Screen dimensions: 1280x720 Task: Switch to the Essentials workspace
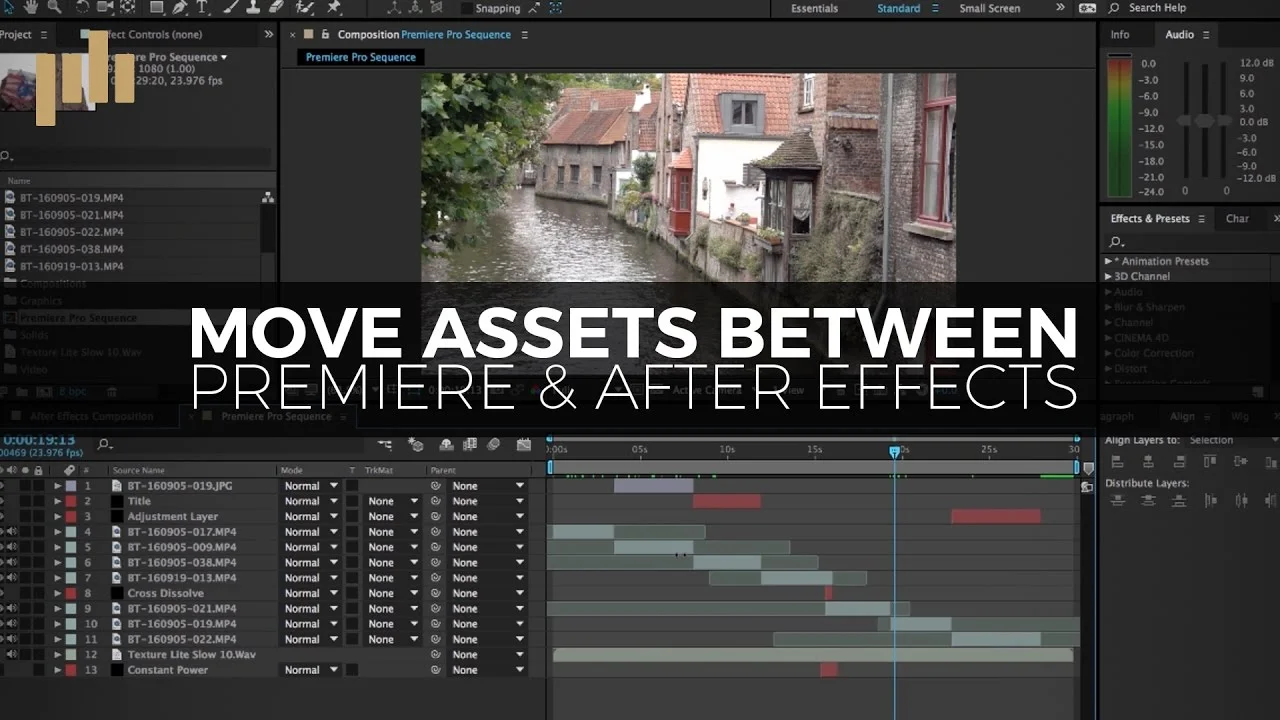[x=815, y=8]
